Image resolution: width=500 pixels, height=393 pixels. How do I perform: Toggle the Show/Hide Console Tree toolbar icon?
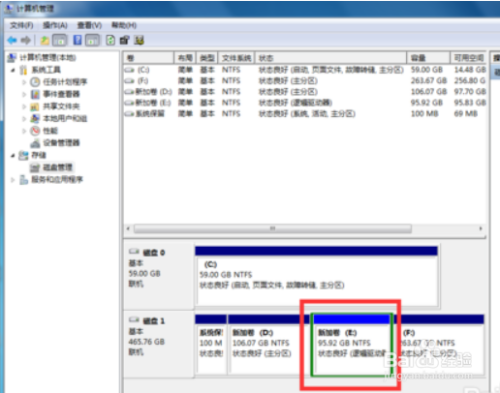click(60, 40)
